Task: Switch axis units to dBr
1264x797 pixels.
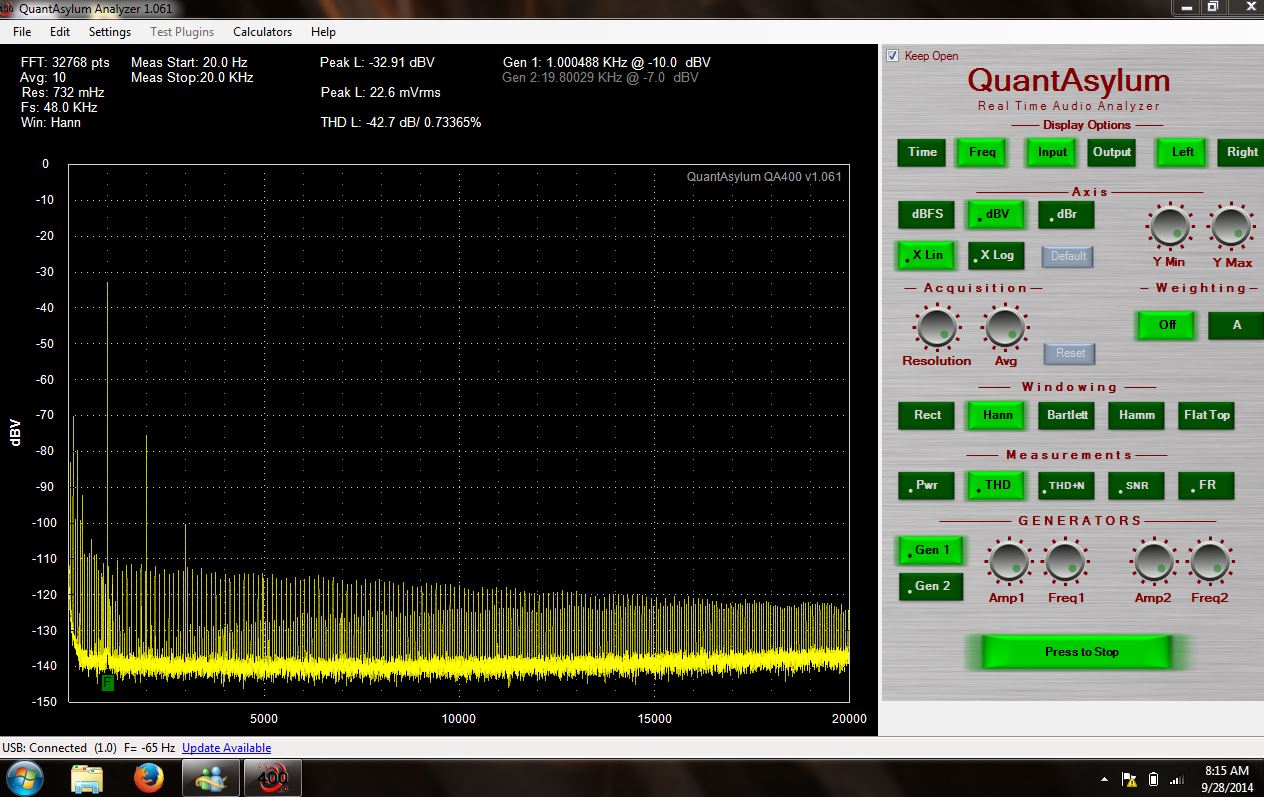Action: [1066, 214]
